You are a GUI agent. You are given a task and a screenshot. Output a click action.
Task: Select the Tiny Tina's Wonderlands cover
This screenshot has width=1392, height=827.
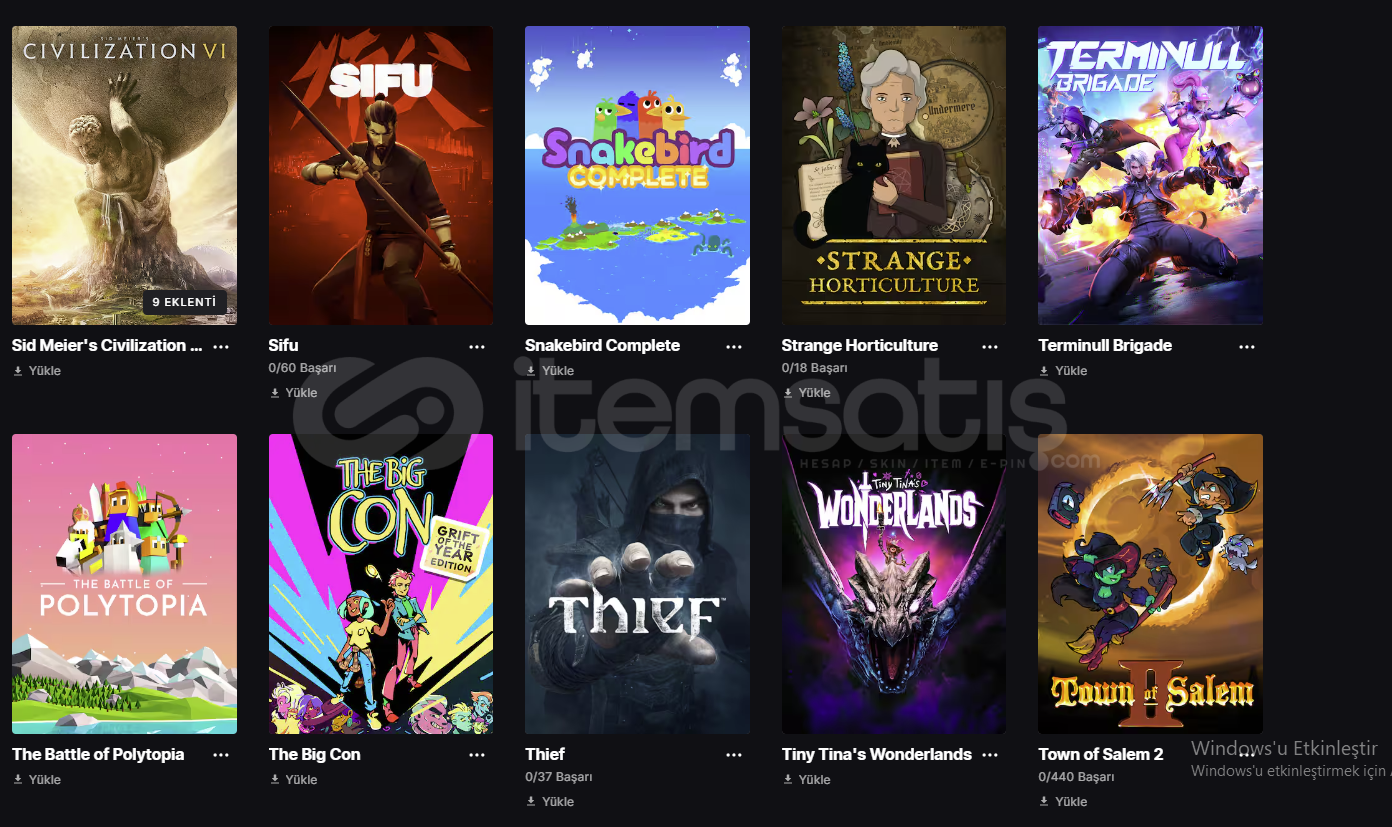coord(894,584)
